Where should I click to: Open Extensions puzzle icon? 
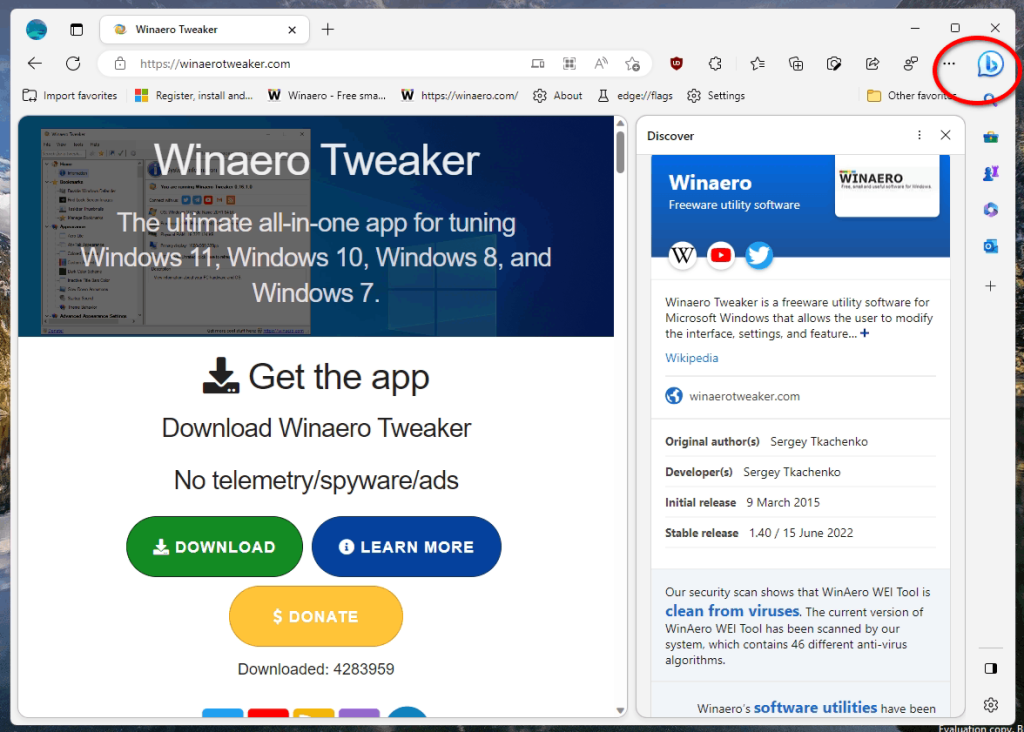715,63
